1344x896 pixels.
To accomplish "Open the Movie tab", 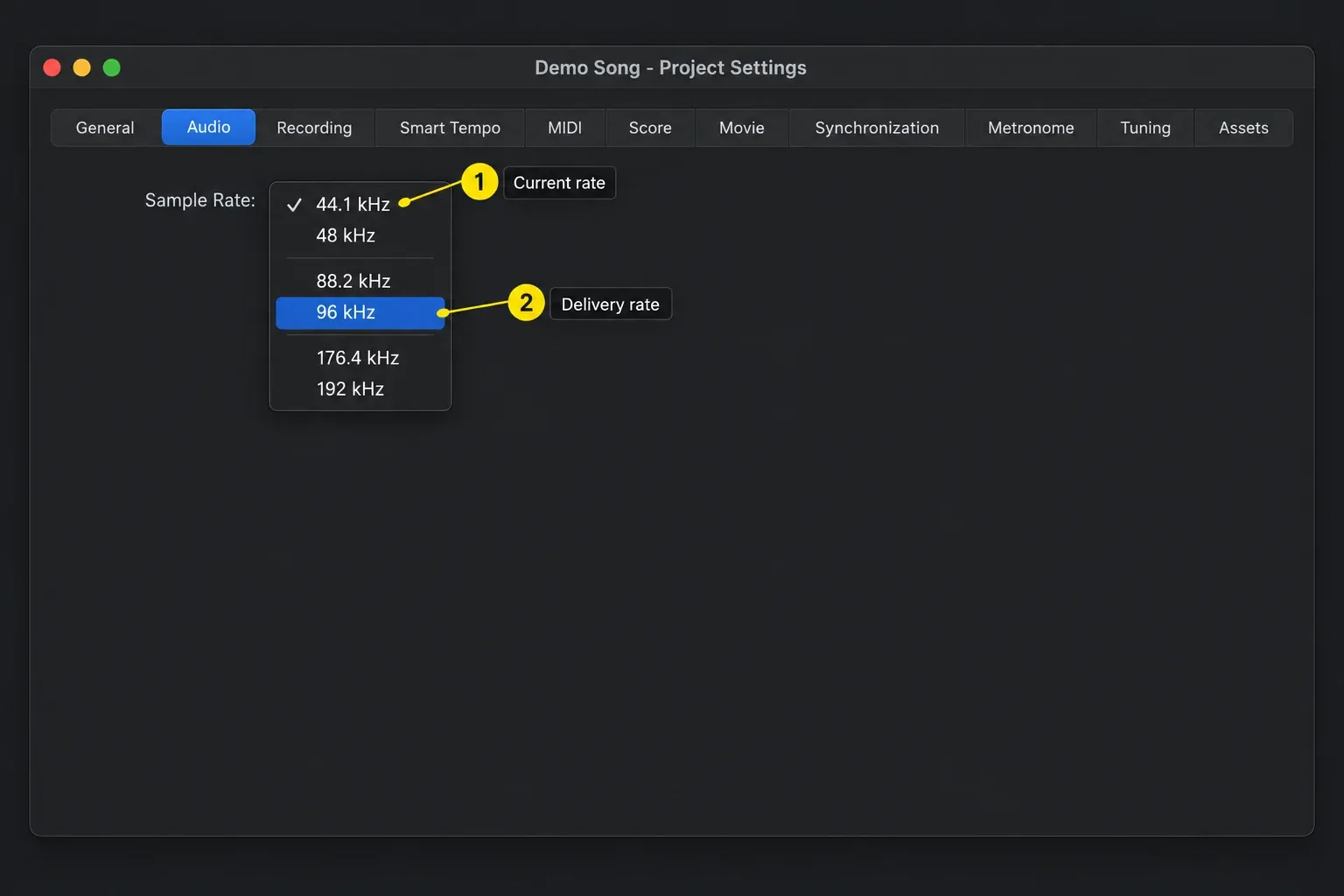I will click(x=741, y=128).
